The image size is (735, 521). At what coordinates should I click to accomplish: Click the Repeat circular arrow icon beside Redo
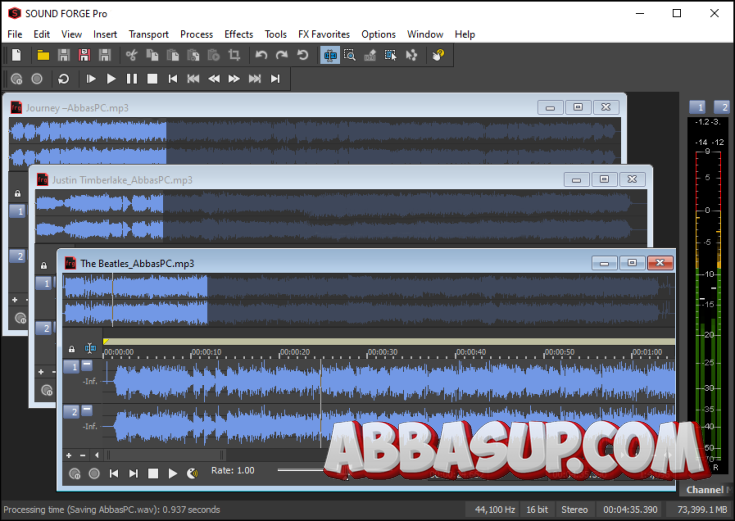[x=302, y=55]
